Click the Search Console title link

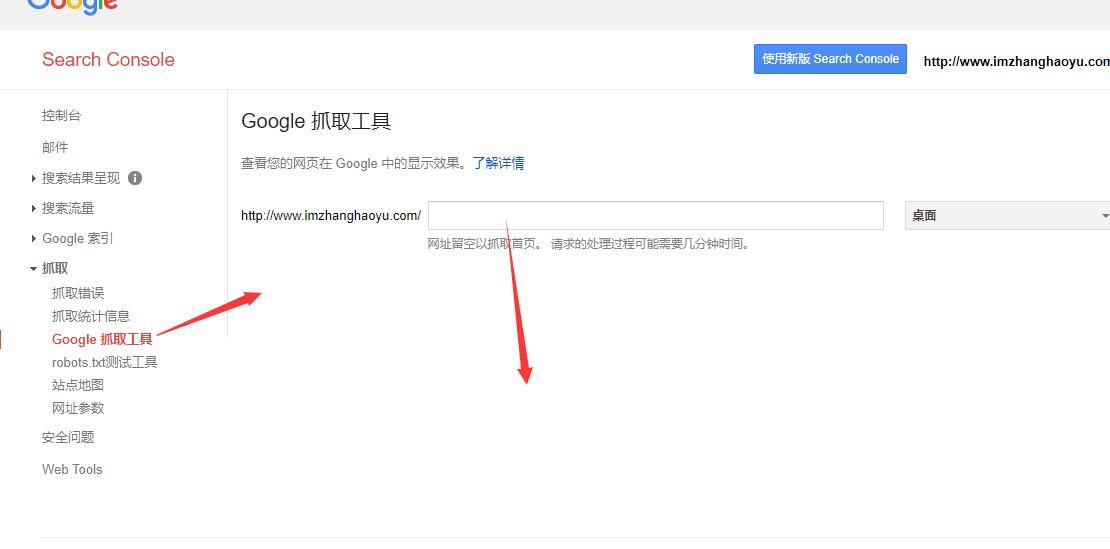pyautogui.click(x=108, y=59)
